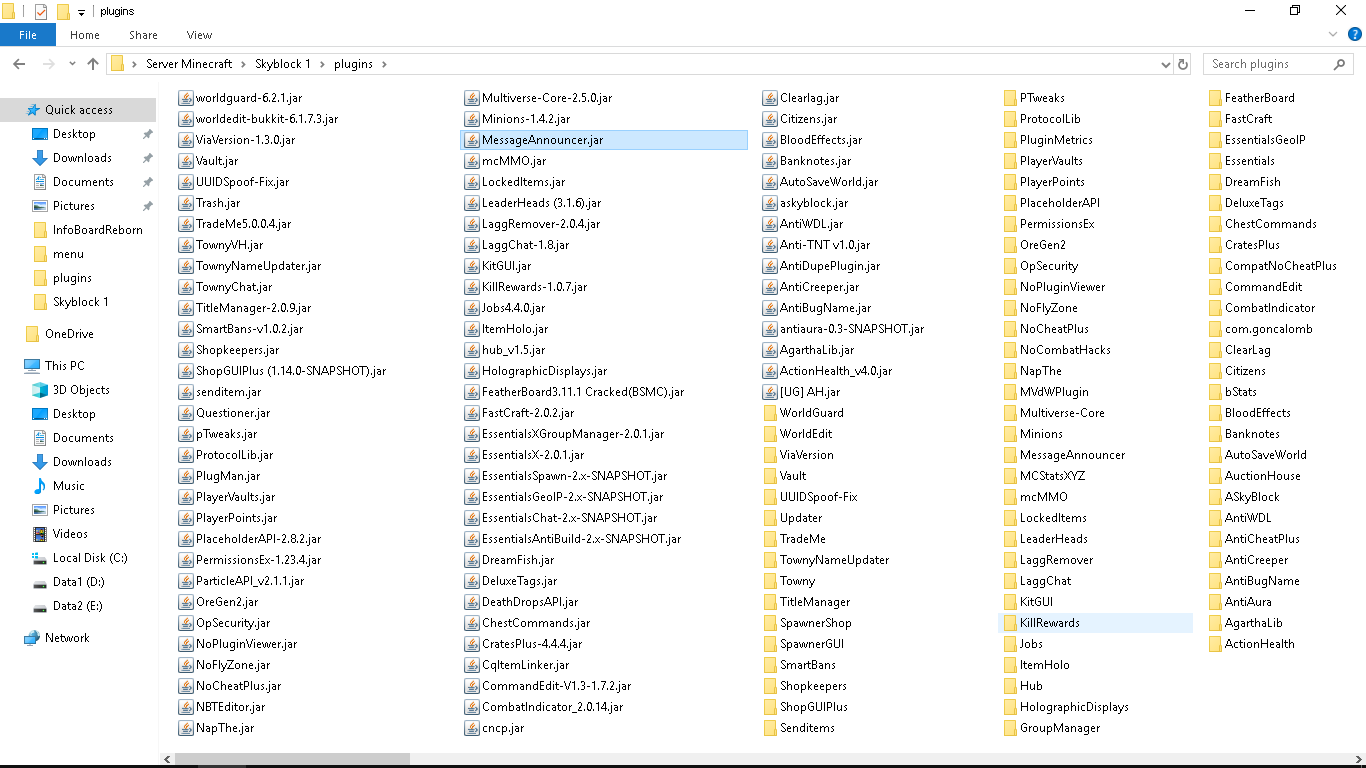This screenshot has width=1366, height=768.
Task: Click the Quick access star icon
Action: click(x=33, y=110)
